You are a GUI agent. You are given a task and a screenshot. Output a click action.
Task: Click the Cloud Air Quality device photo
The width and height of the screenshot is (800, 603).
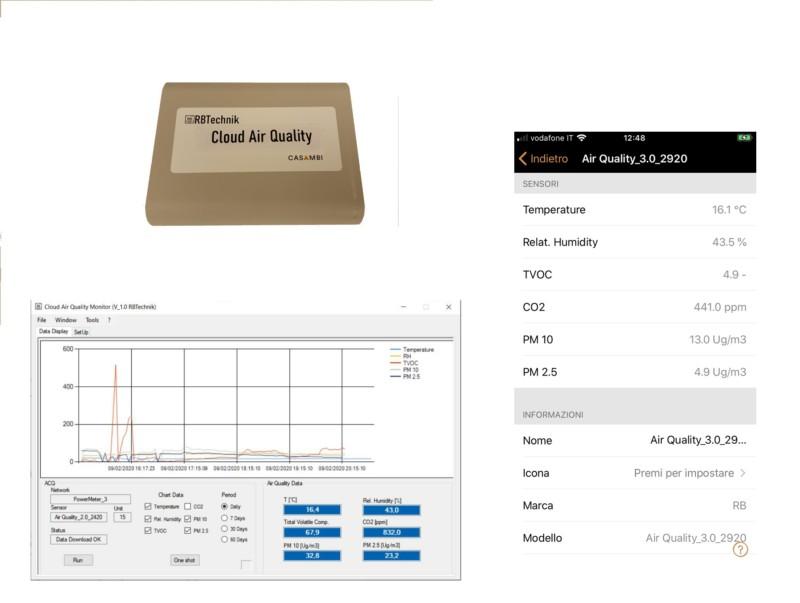click(255, 154)
